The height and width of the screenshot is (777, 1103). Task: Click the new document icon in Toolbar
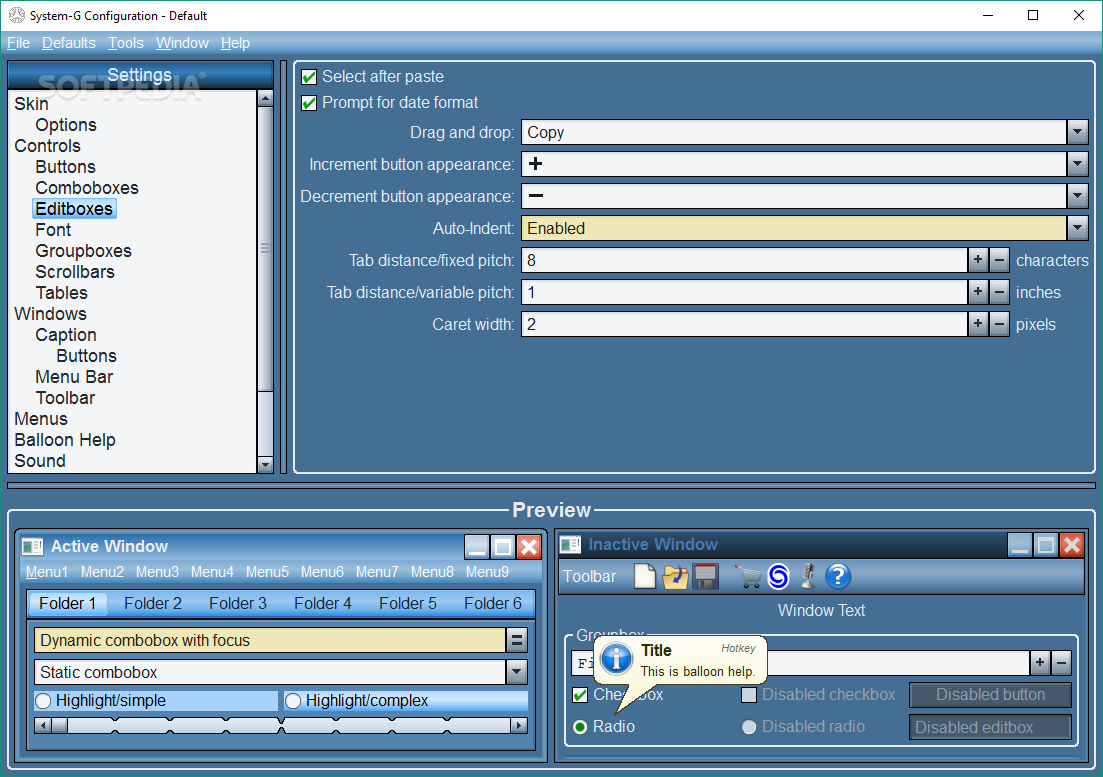[644, 577]
